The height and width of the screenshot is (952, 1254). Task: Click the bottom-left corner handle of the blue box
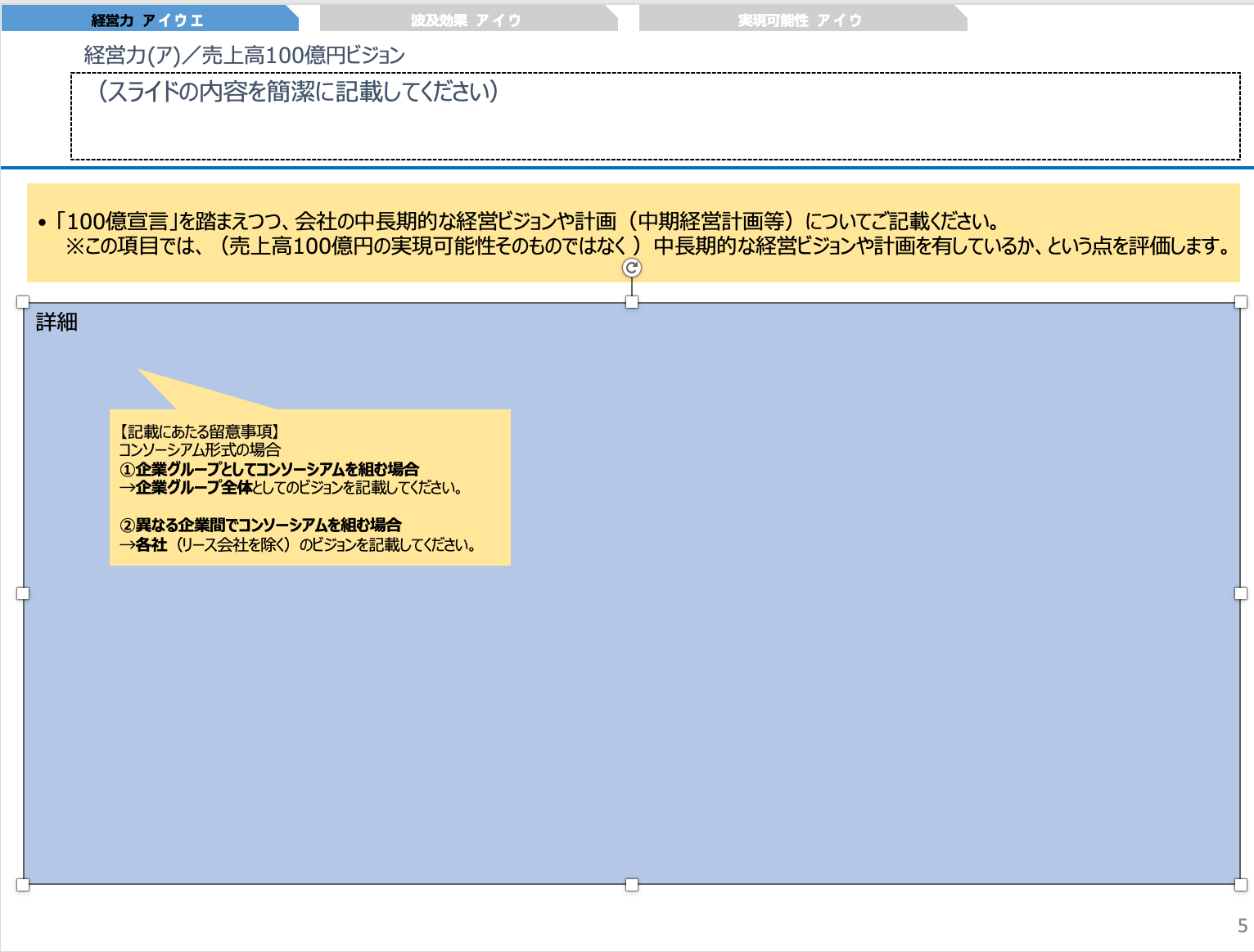pyautogui.click(x=22, y=884)
